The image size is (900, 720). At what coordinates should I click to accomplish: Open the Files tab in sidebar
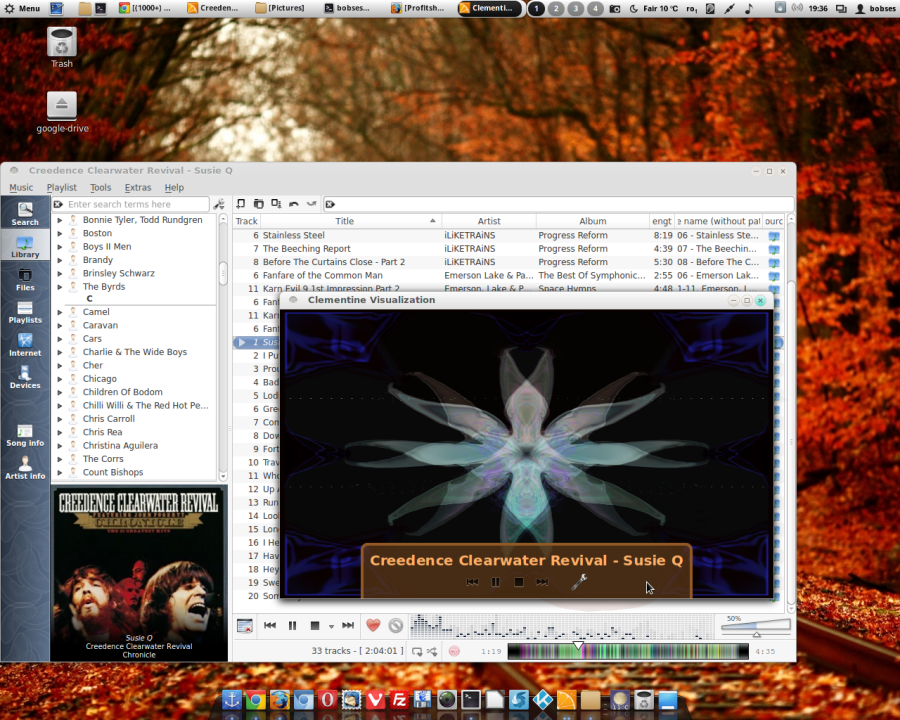tap(25, 279)
